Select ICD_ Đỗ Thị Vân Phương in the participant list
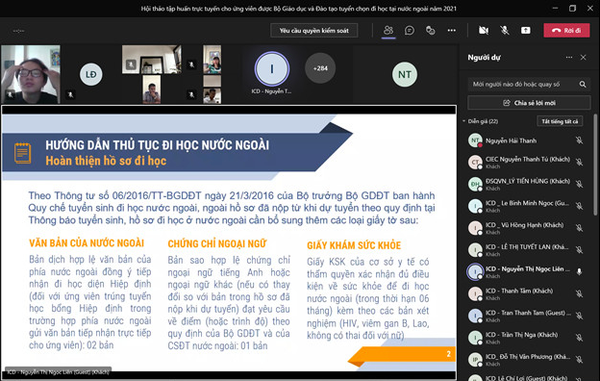This screenshot has width=600, height=381. coord(525,360)
